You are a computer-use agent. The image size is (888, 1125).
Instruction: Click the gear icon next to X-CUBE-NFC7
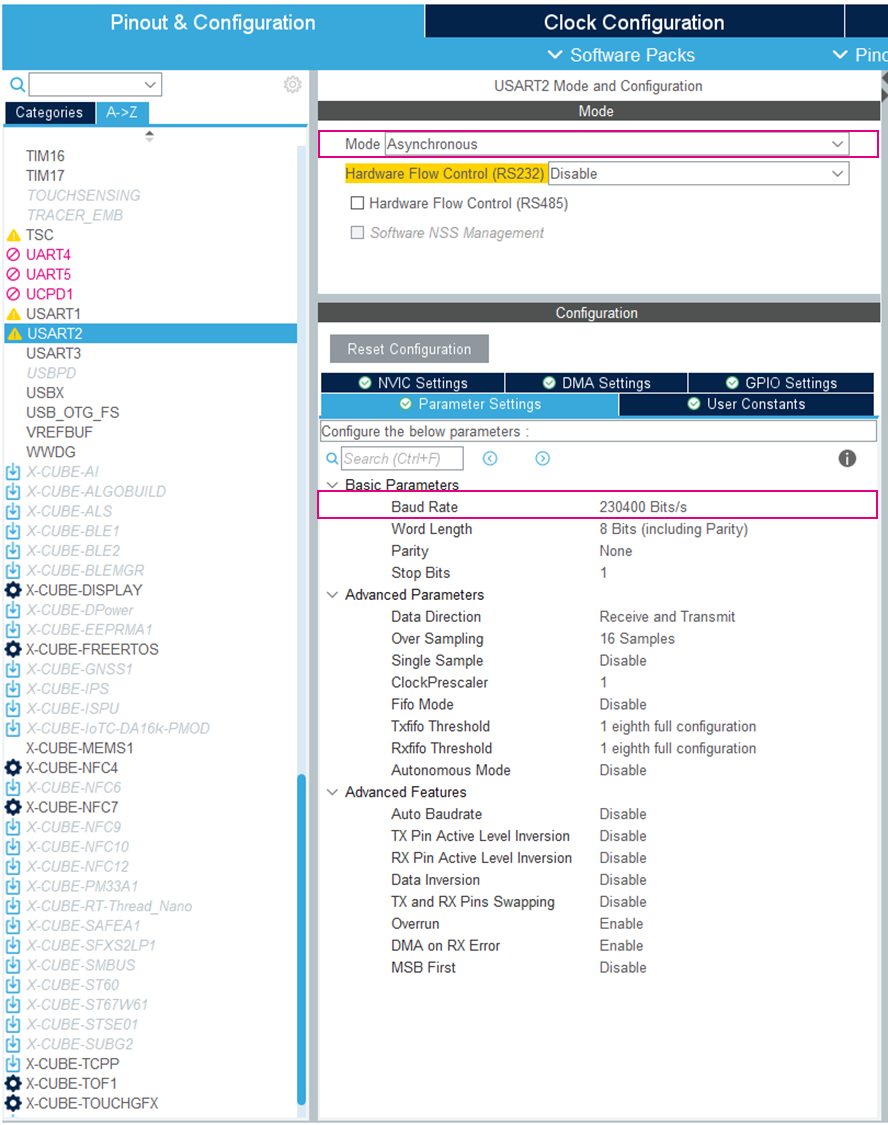point(13,807)
